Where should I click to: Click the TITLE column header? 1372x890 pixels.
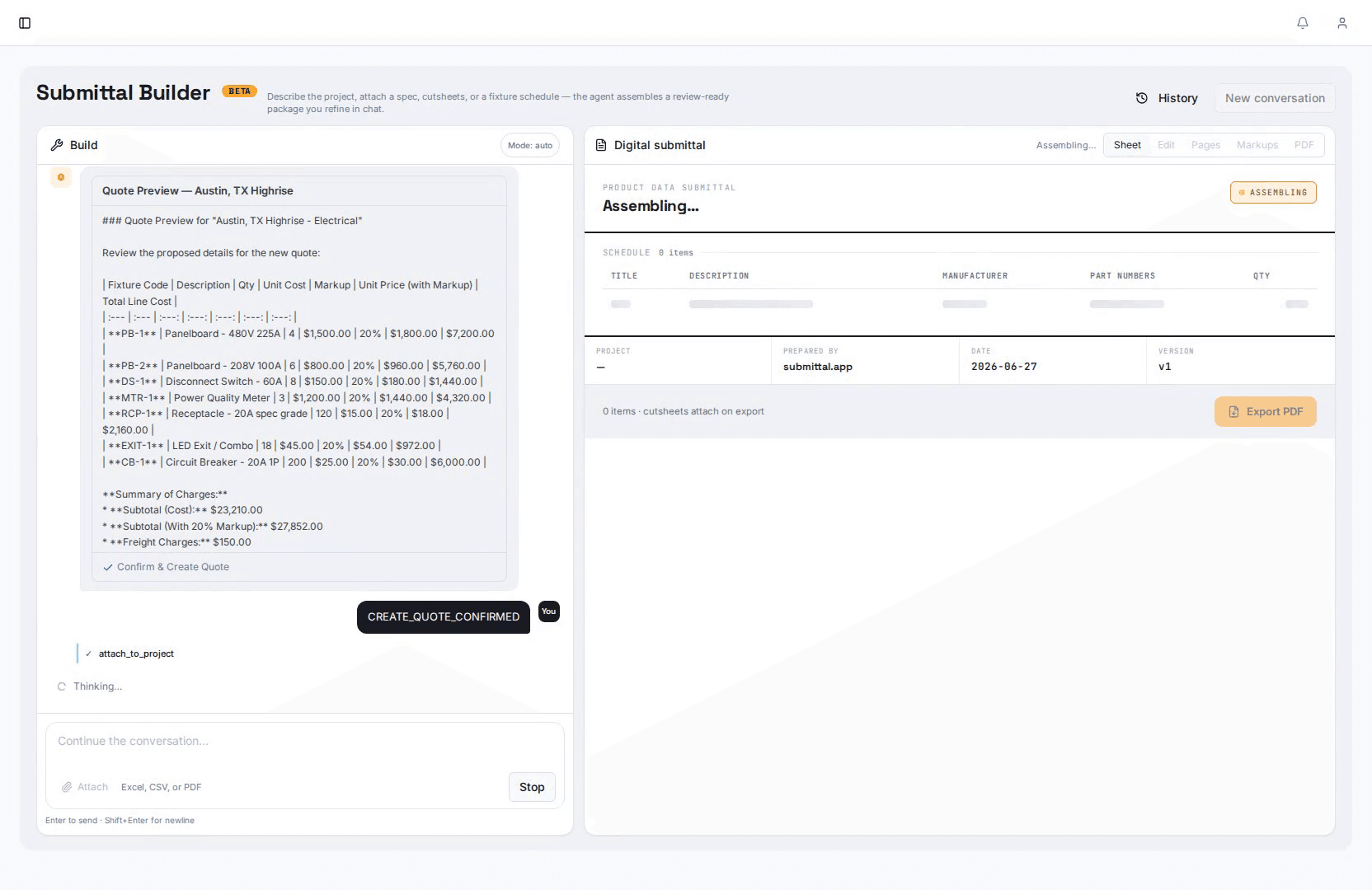(x=624, y=276)
